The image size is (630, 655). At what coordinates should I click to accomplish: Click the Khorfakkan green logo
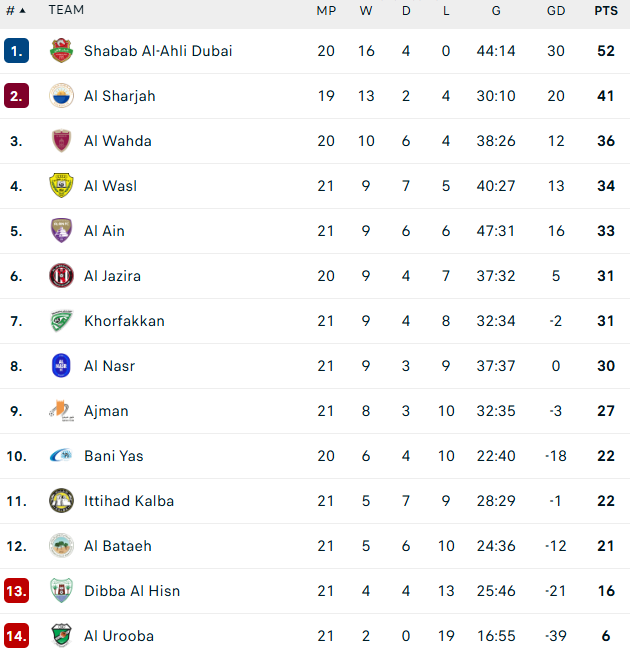tap(61, 321)
